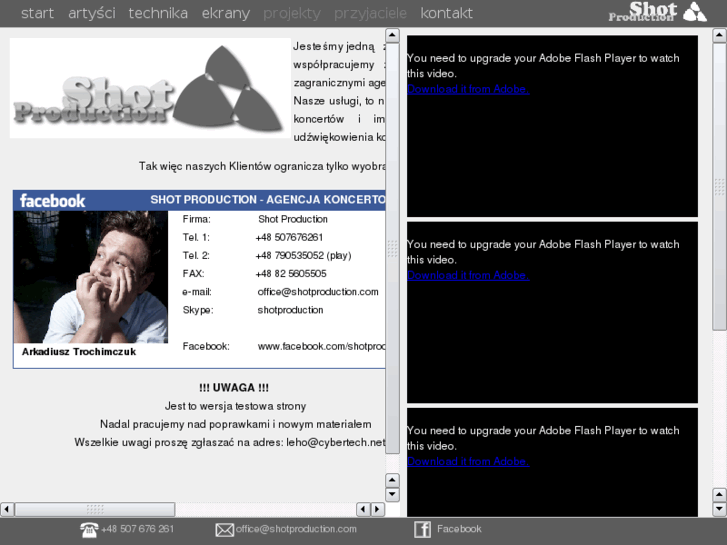Viewport: 727px width, 545px height.
Task: Open Arkadiusz Trochimczuk profile photo
Action: coord(91,277)
